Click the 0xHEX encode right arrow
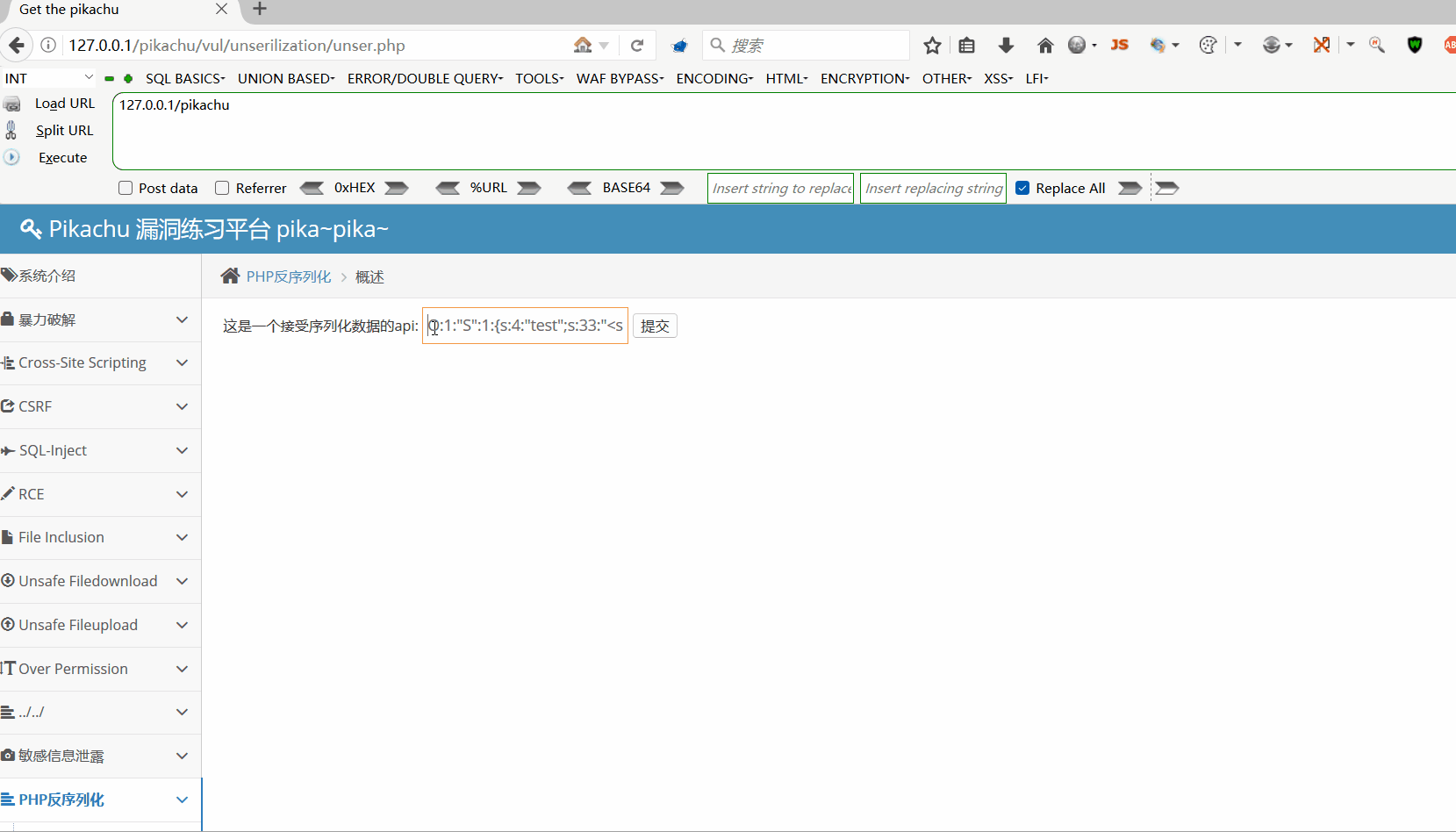 (x=397, y=188)
